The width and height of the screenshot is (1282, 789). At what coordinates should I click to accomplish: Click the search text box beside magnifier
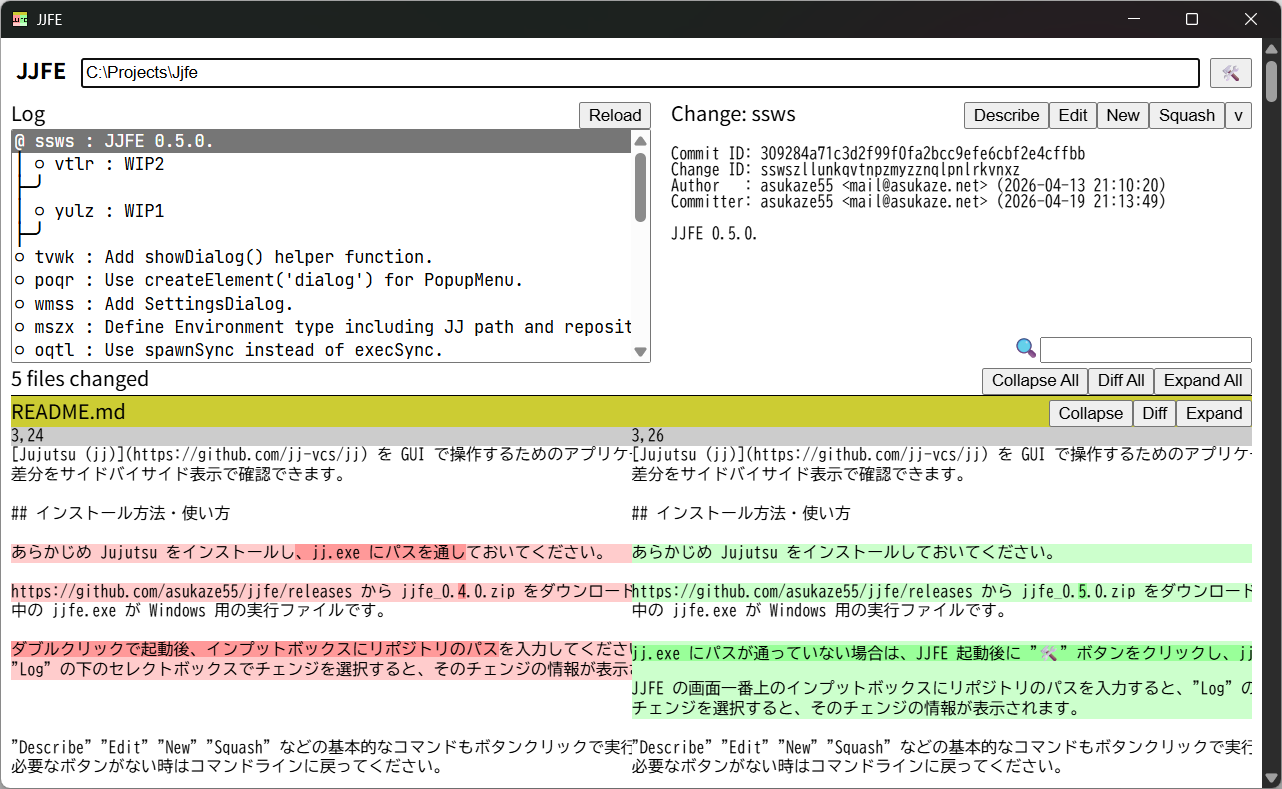(1146, 350)
